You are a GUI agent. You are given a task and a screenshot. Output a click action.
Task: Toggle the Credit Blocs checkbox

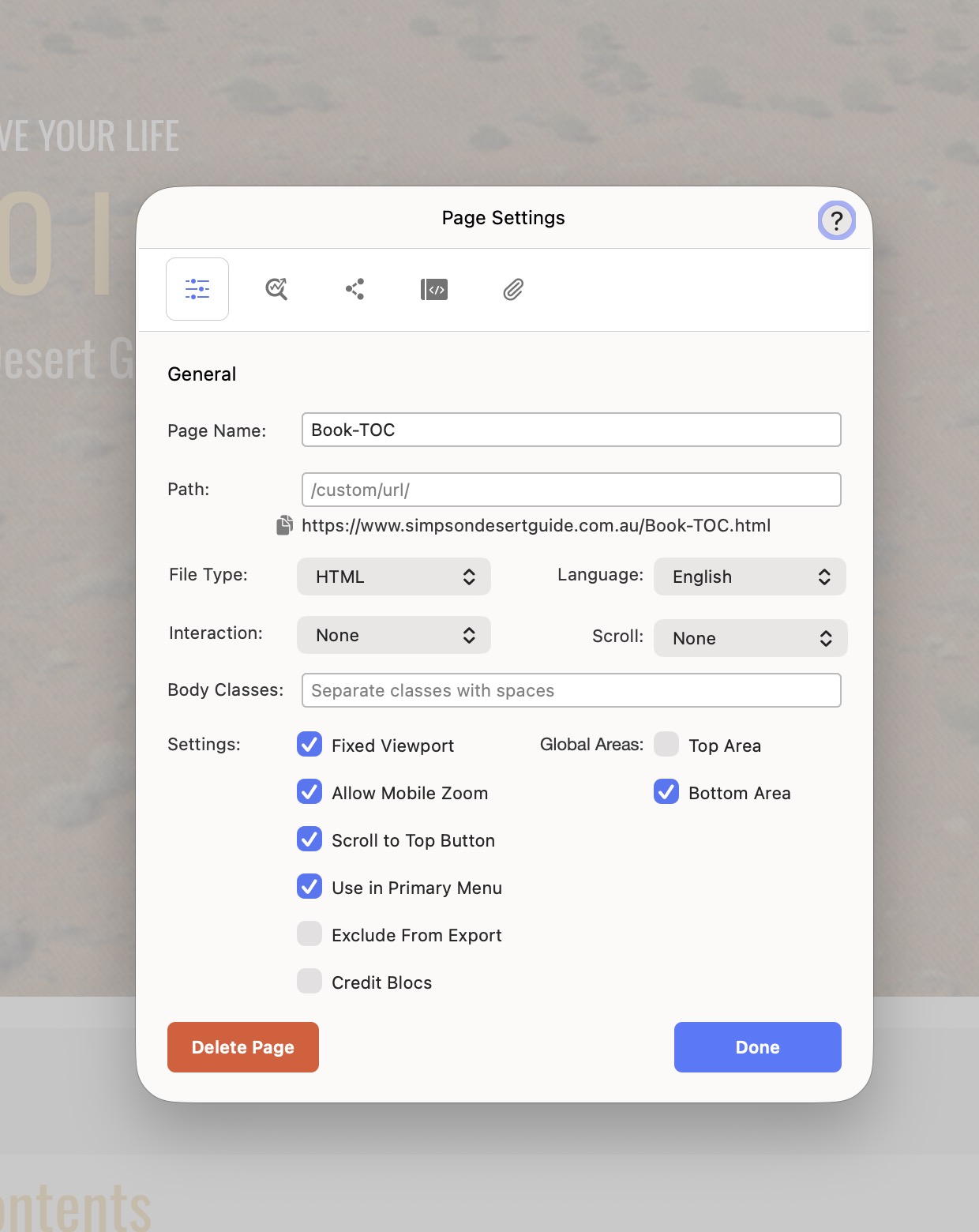(x=309, y=982)
